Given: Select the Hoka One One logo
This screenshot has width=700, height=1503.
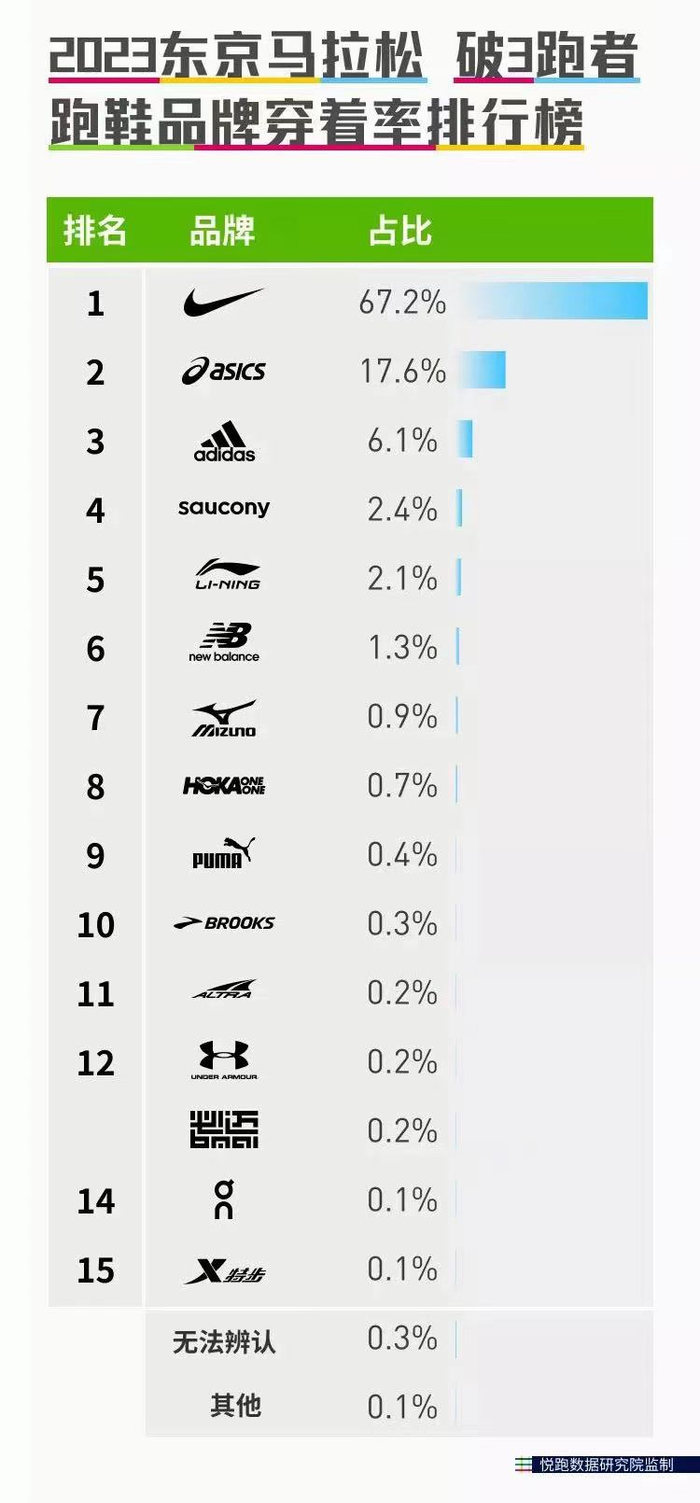Looking at the screenshot, I should coord(224,786).
